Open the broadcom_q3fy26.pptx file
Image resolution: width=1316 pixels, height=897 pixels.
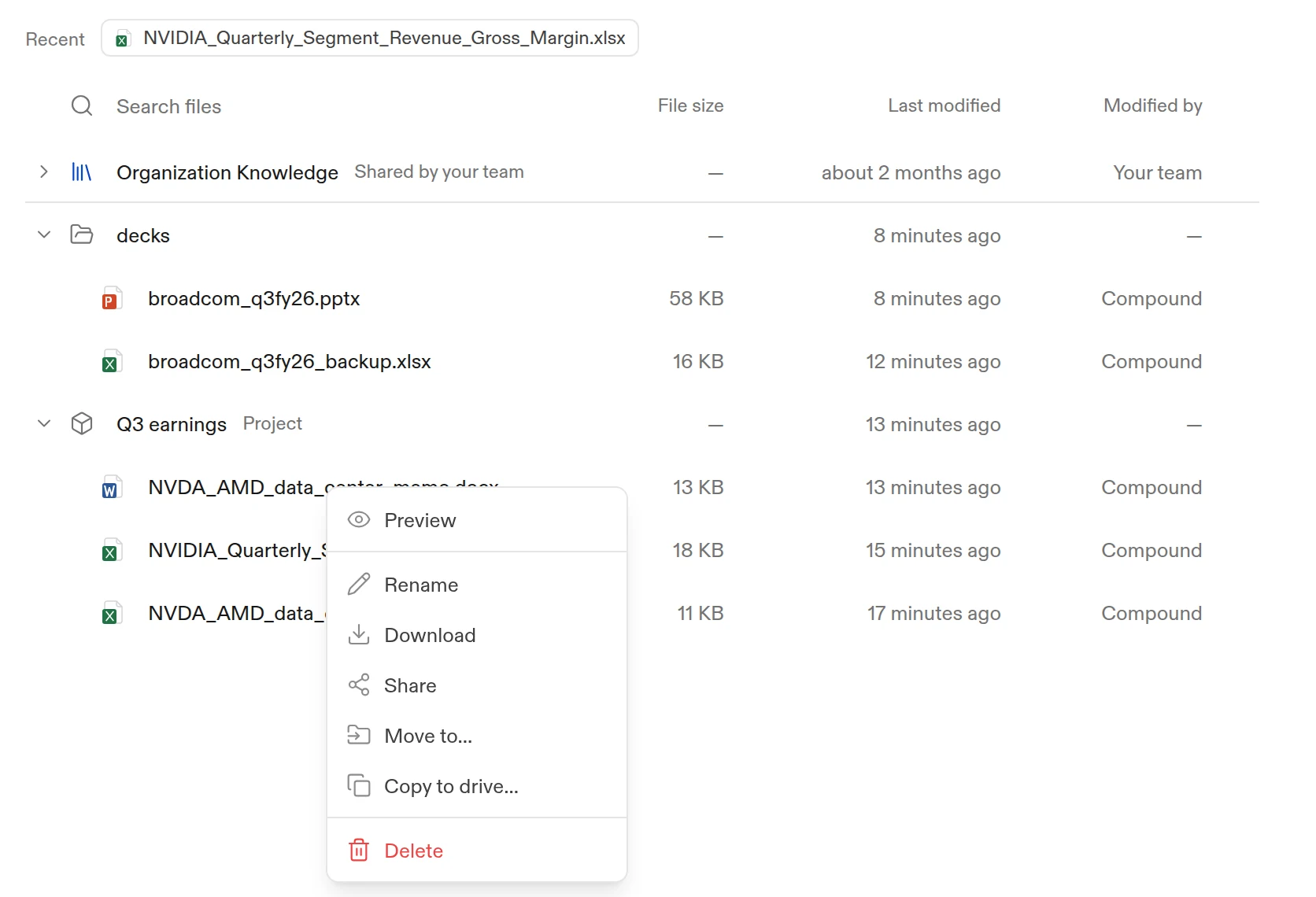253,299
